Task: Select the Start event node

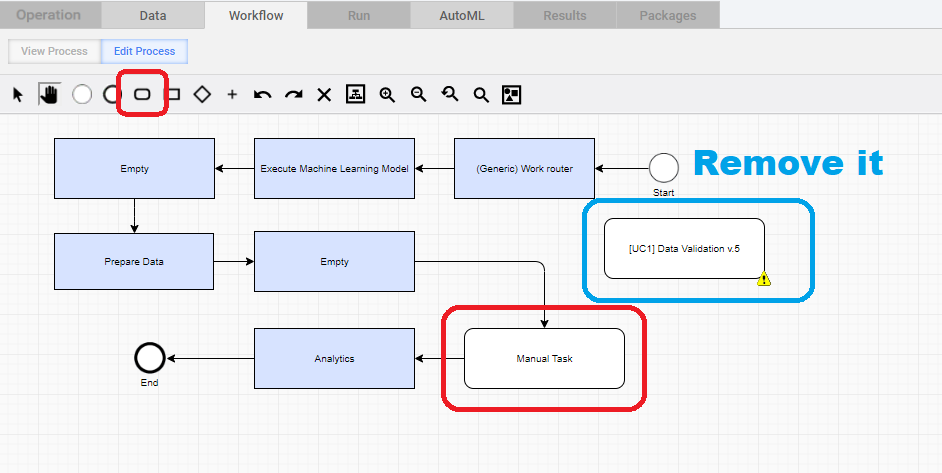Action: pyautogui.click(x=664, y=168)
